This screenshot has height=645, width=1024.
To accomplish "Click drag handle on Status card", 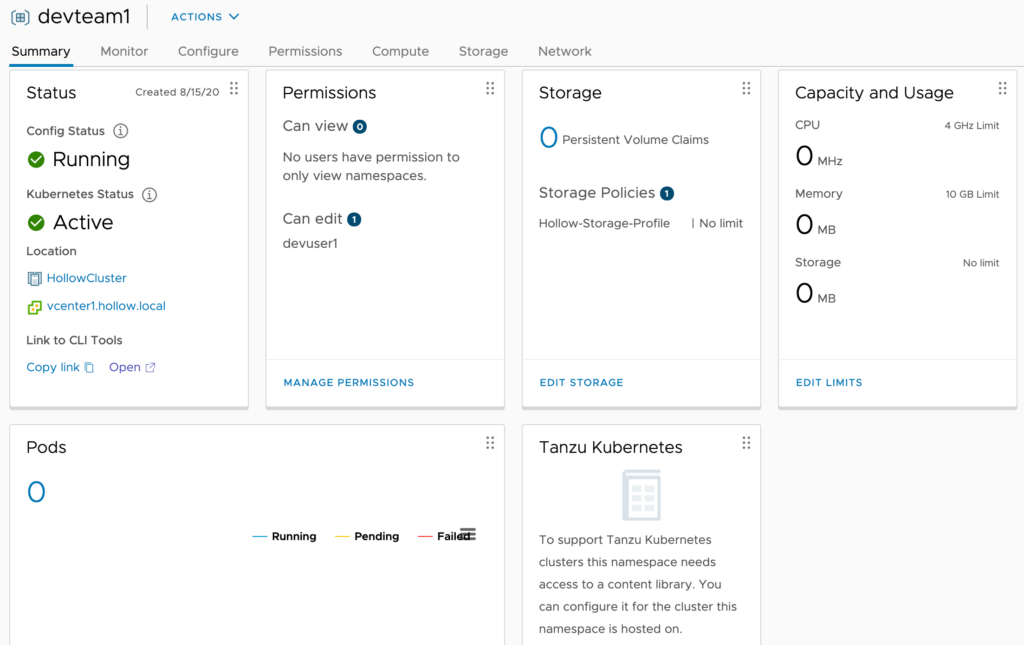I will [234, 89].
